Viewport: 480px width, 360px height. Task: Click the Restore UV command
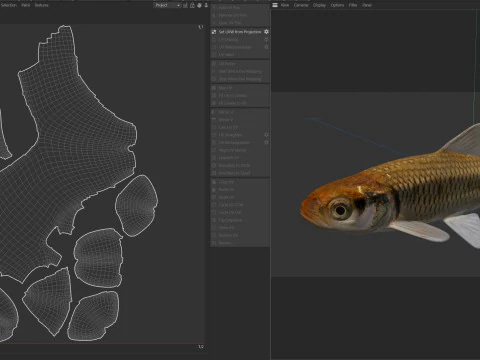pyautogui.click(x=228, y=235)
